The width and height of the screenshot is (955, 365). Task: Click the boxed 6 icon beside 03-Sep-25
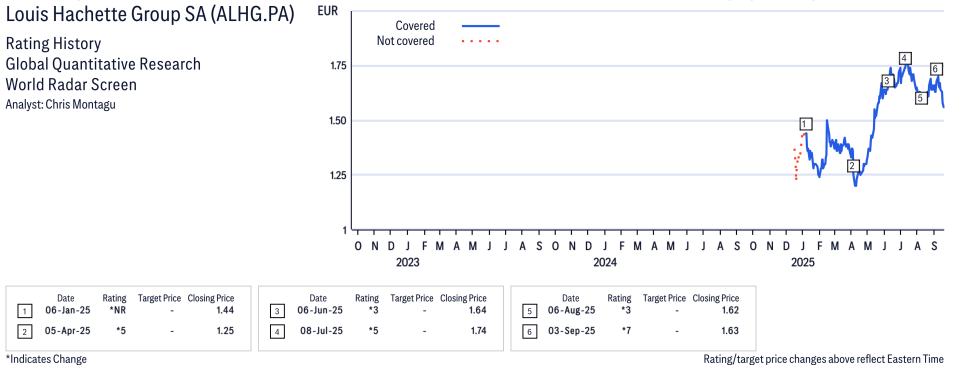(x=529, y=331)
